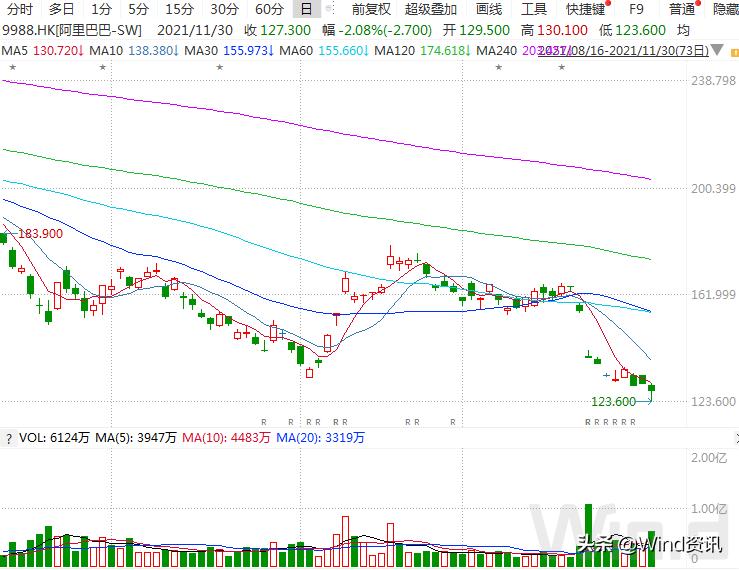Click the stock title 9988.HK[阿里巴巴-SW]
Screen dimensions: 739x570
(x=72, y=30)
